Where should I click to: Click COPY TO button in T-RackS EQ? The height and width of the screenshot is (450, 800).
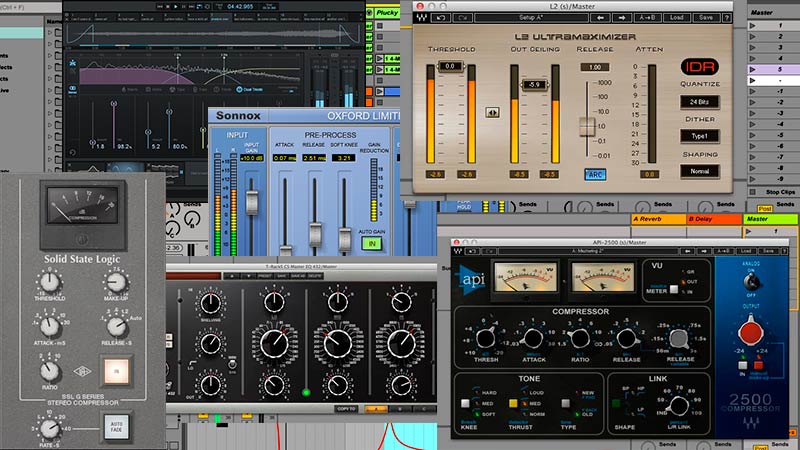[x=346, y=409]
